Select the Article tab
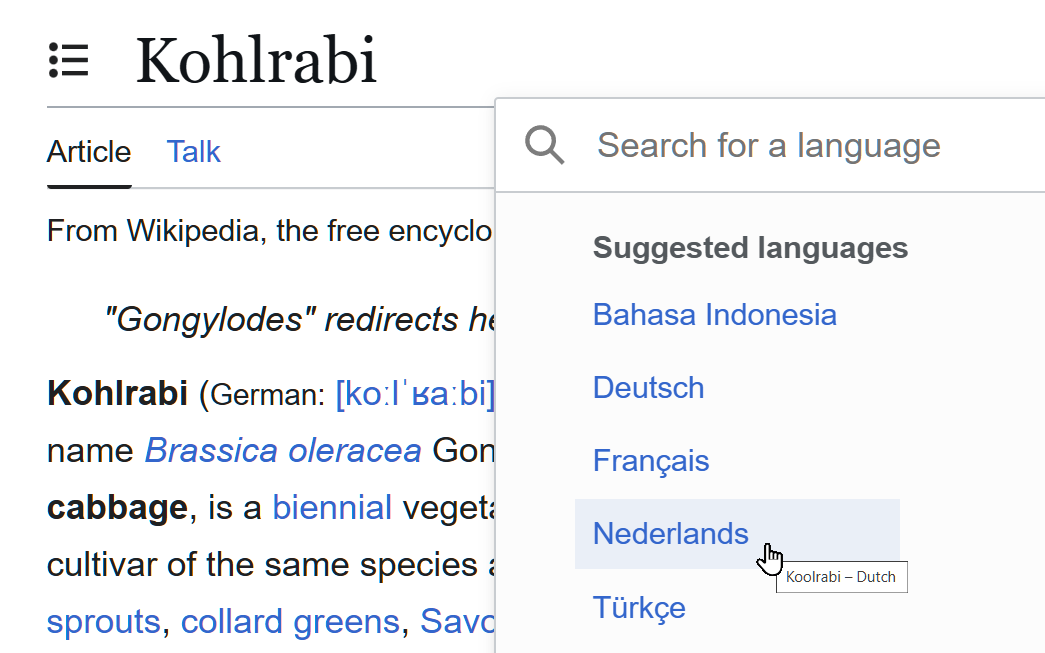This screenshot has height=653, width=1045. 89,152
